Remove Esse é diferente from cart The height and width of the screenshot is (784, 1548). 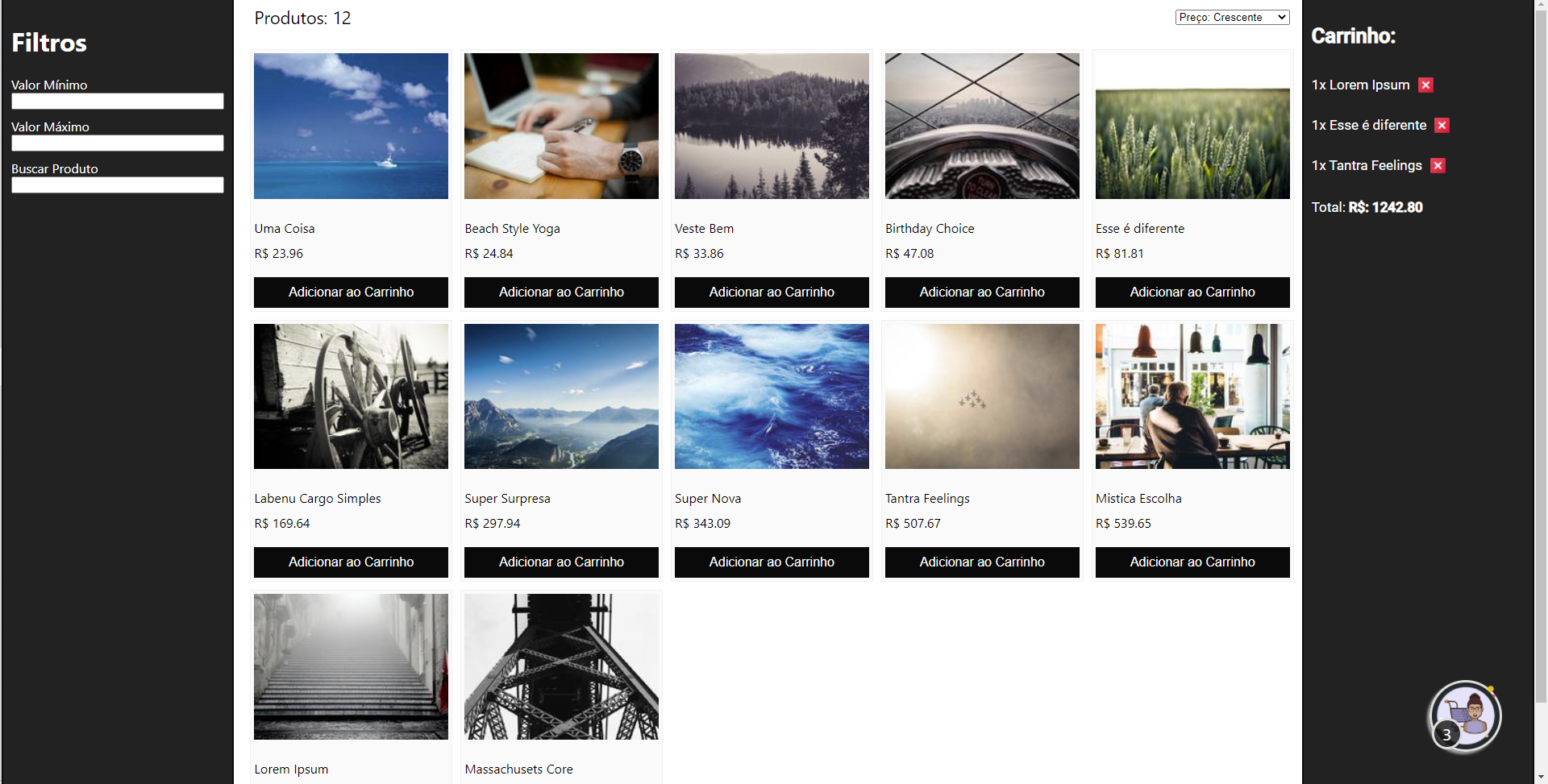click(1442, 126)
